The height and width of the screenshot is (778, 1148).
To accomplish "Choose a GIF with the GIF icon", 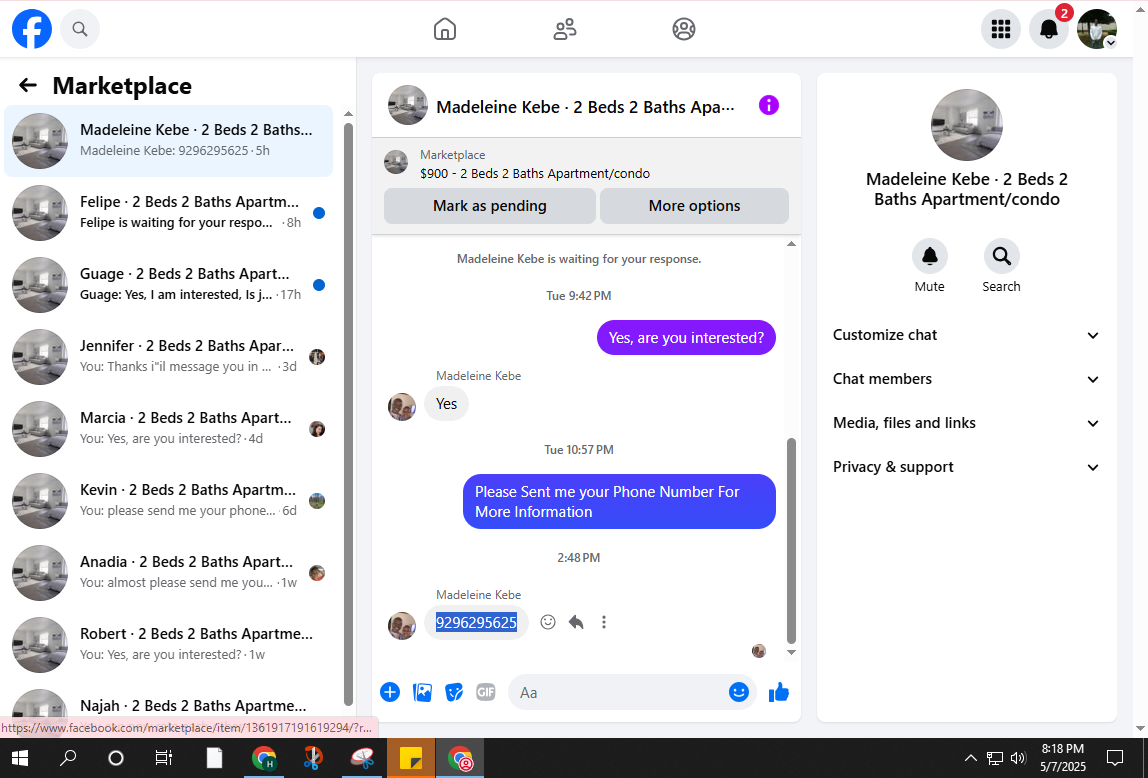I will tap(486, 692).
